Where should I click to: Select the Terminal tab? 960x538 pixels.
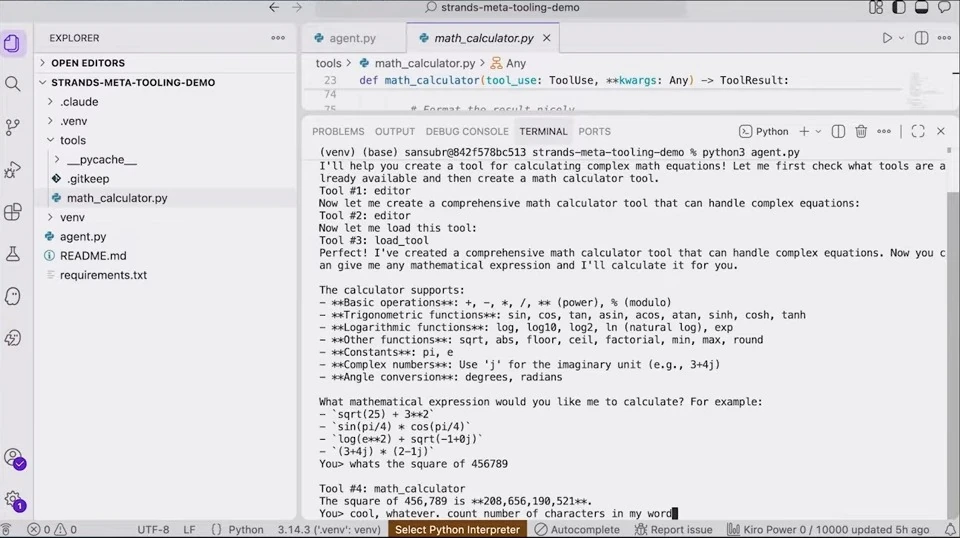click(x=543, y=132)
